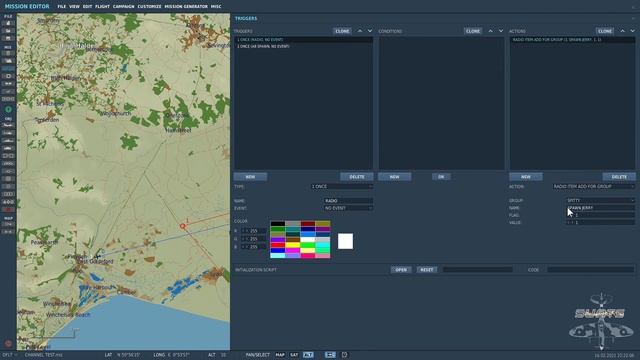Click the New mission icon under FILE
The image size is (640, 360).
(x=8, y=23)
